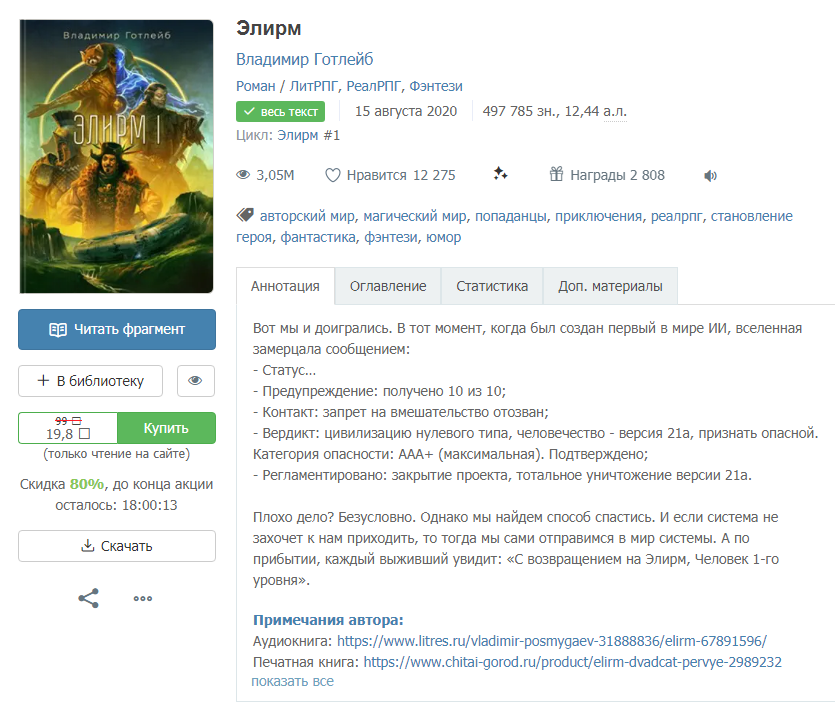Screen dimensions: 835x703
Task: Open author link Владимир Готлейб
Action: [305, 59]
